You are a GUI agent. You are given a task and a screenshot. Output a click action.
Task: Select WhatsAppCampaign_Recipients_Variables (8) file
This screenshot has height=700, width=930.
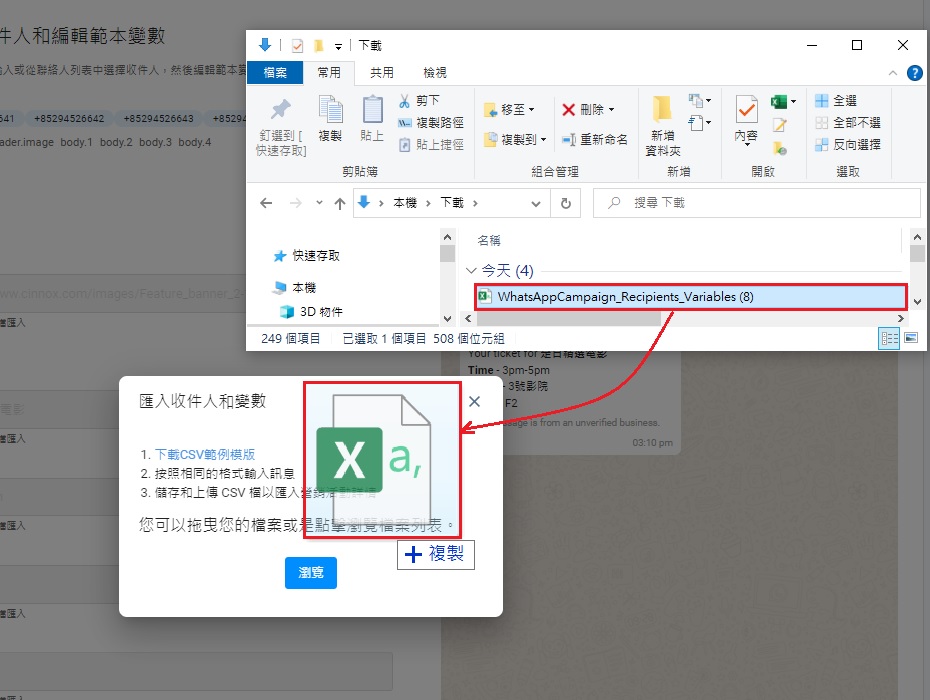[x=690, y=297]
